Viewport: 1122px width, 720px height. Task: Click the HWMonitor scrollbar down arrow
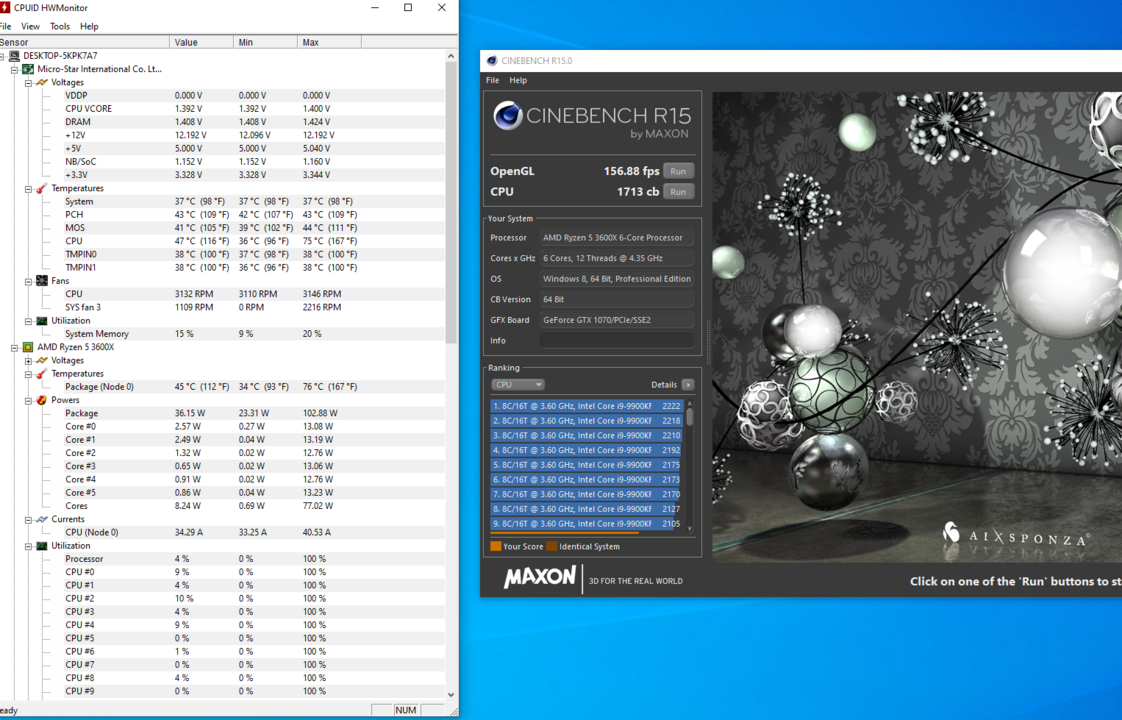[451, 694]
